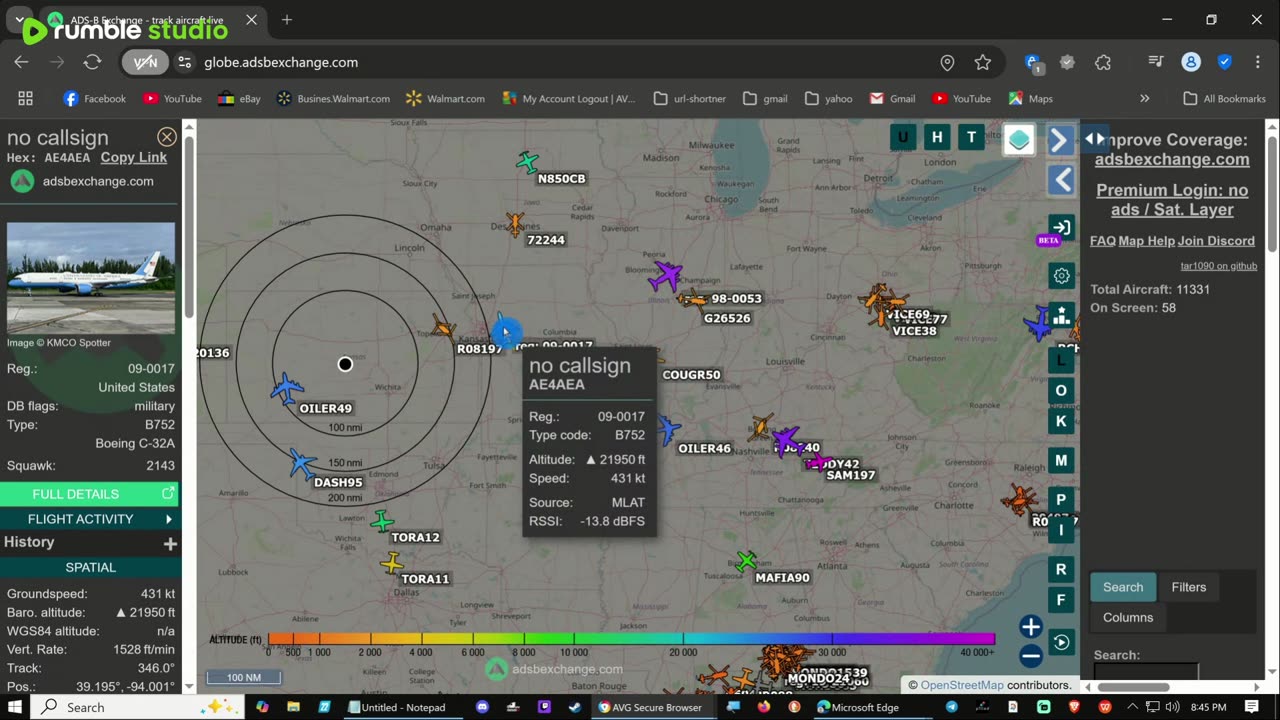The image size is (1280, 720).
Task: Expand History with the plus icon
Action: tap(170, 543)
